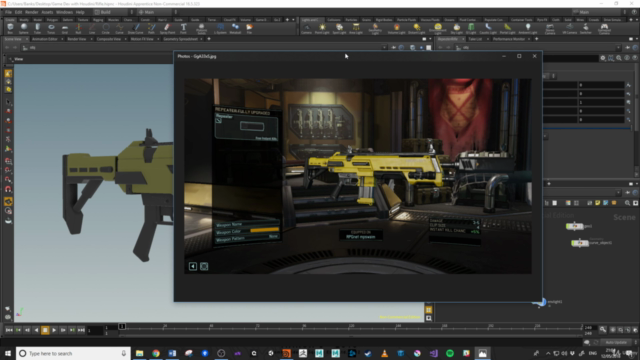Screen dimensions: 640x360
Task: Open Chrome from taskbar
Action: coord(156,353)
